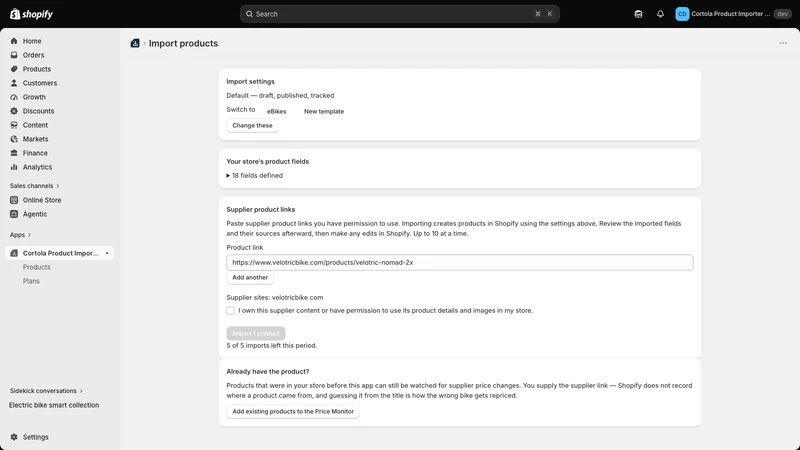
Task: Switch to the eBikes template
Action: click(277, 111)
